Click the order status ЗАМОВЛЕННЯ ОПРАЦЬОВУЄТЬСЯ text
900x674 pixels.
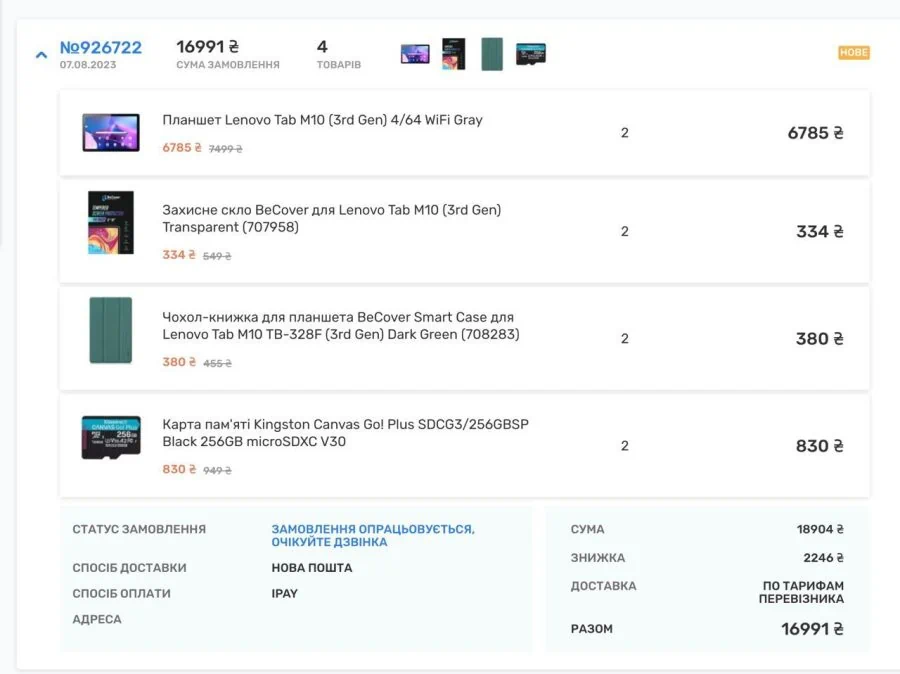373,535
